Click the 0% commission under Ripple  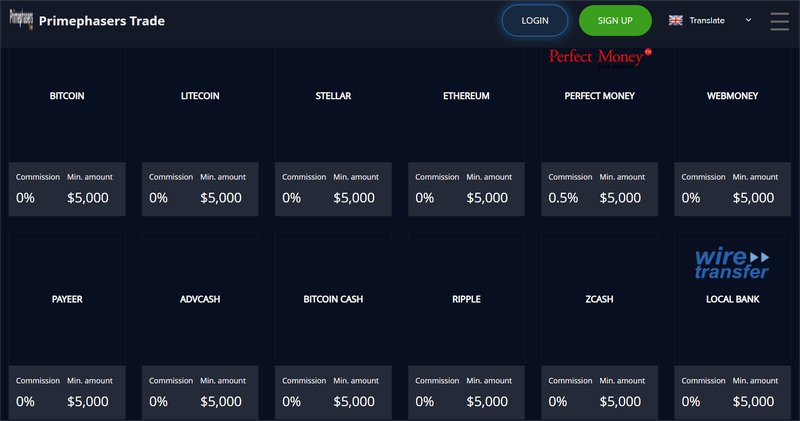pos(424,402)
